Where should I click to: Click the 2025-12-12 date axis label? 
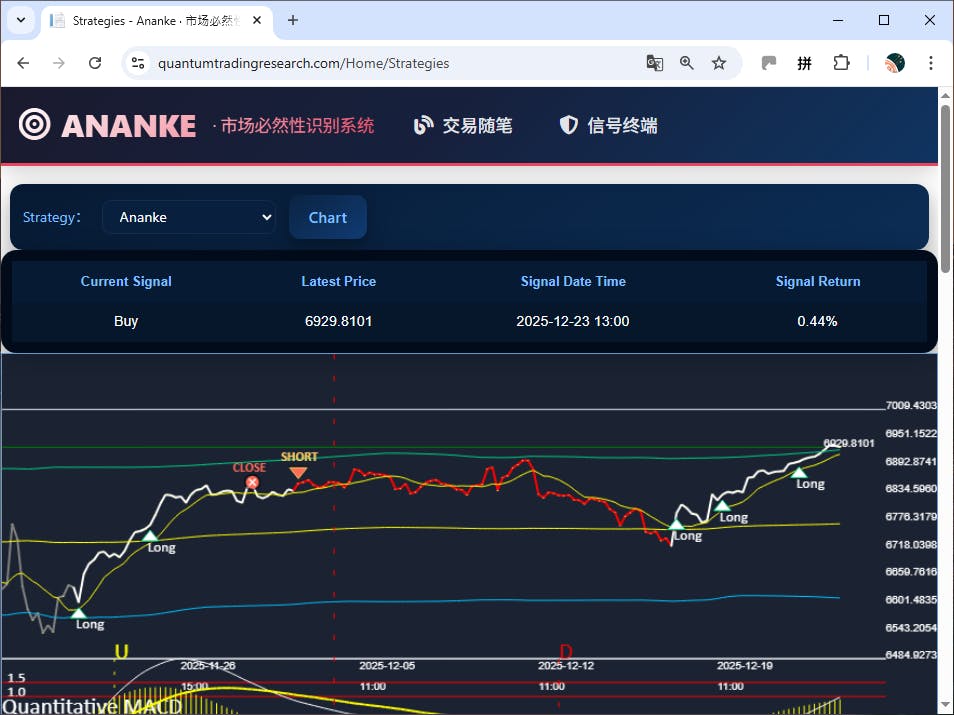coord(566,666)
